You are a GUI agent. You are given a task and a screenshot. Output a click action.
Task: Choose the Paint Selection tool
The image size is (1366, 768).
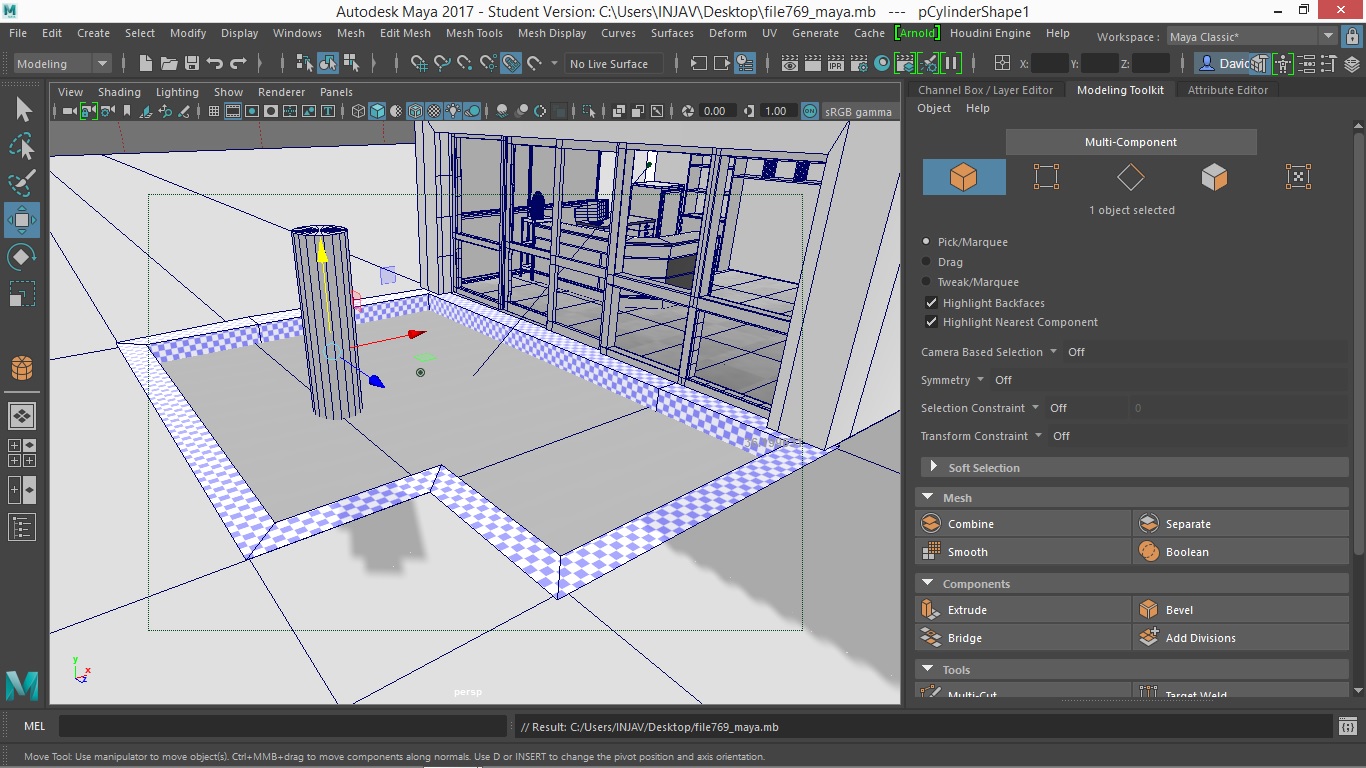[x=22, y=184]
